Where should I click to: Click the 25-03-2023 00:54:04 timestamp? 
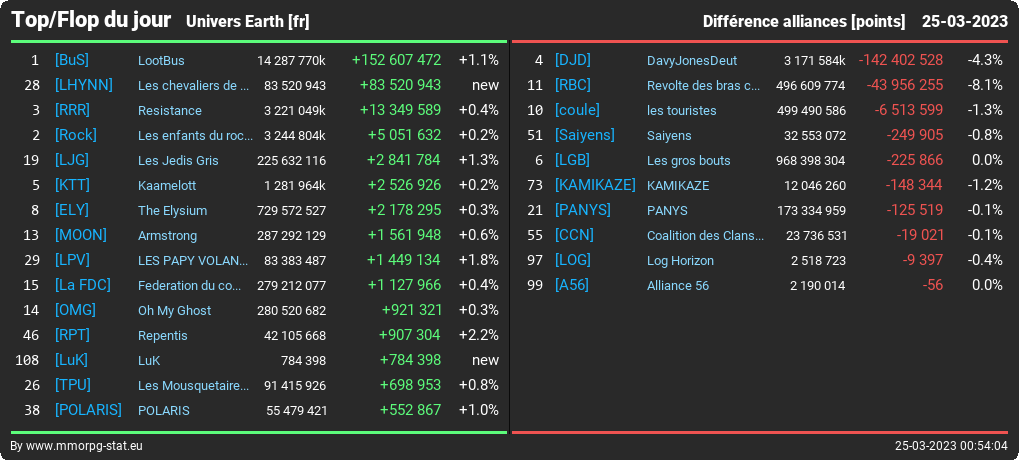coord(951,446)
